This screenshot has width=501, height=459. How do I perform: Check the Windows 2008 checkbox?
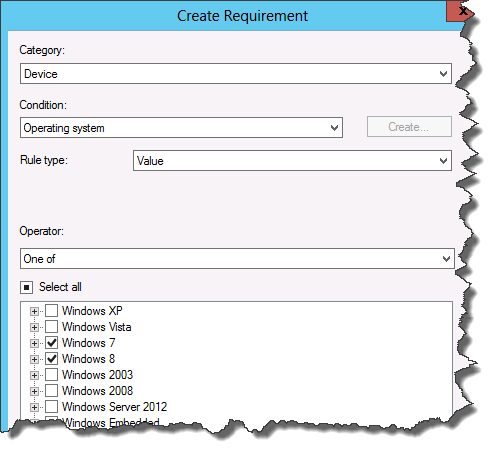51,391
